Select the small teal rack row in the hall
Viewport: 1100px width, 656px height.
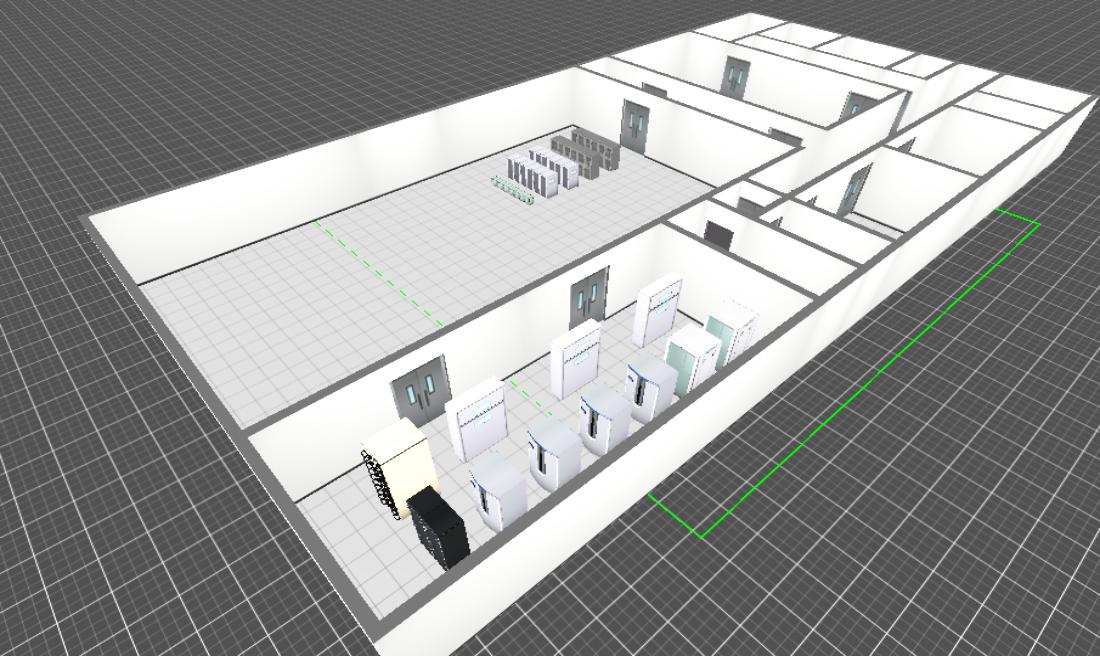(514, 189)
